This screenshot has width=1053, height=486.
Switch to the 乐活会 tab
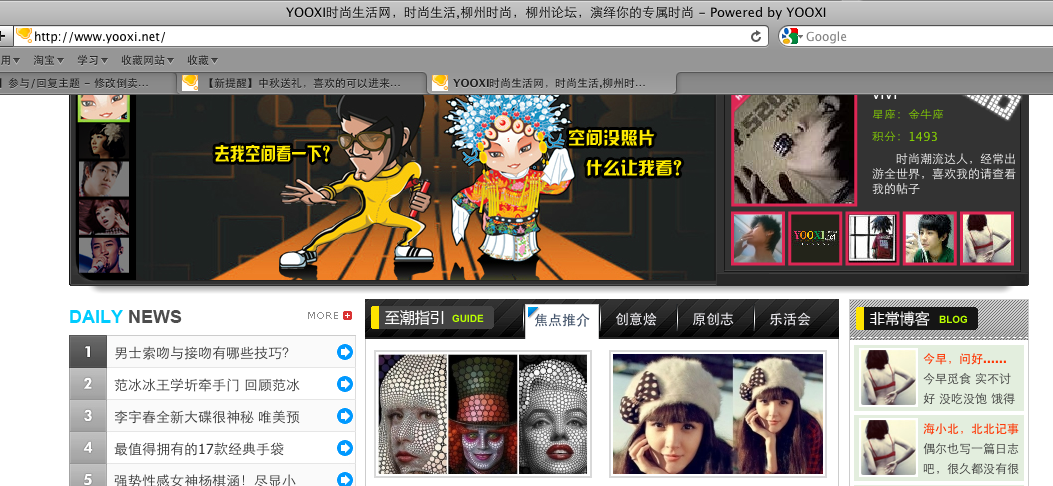[x=790, y=319]
